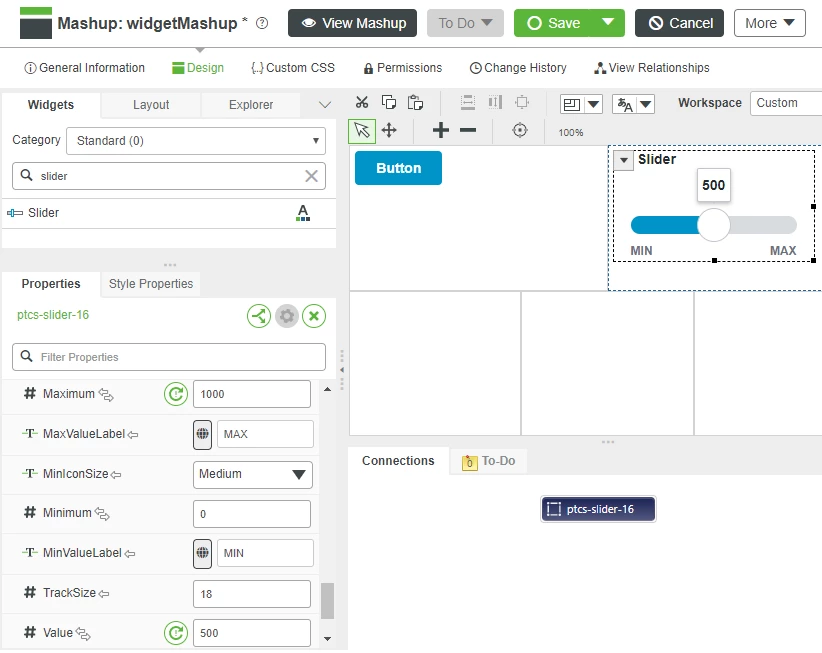The width and height of the screenshot is (822, 653).
Task: Click the binding arrow next to TrackSize
Action: pyautogui.click(x=104, y=593)
